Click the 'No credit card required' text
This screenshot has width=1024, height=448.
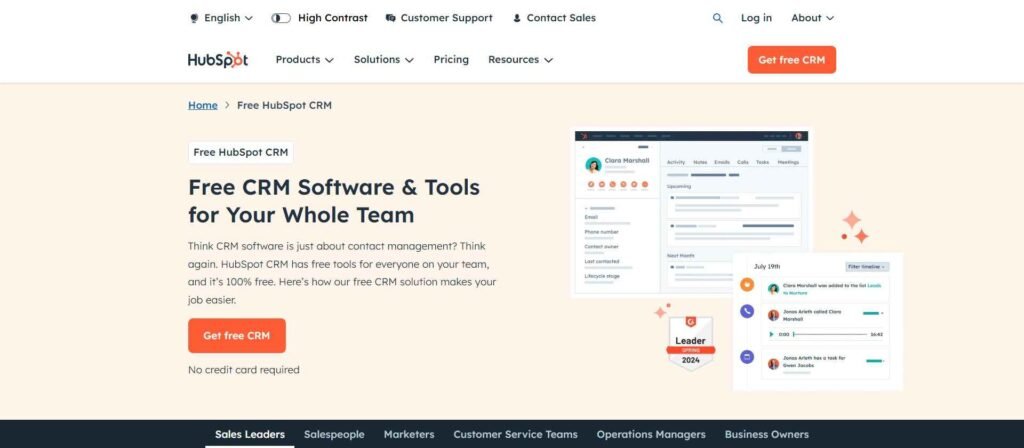click(244, 370)
